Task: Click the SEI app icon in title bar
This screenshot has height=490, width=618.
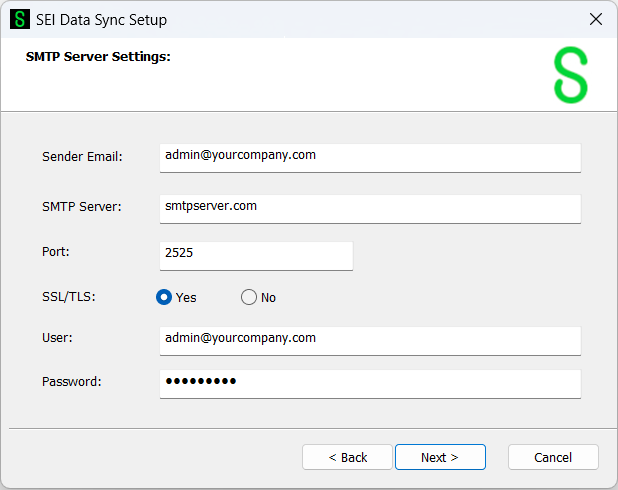Action: pos(20,20)
